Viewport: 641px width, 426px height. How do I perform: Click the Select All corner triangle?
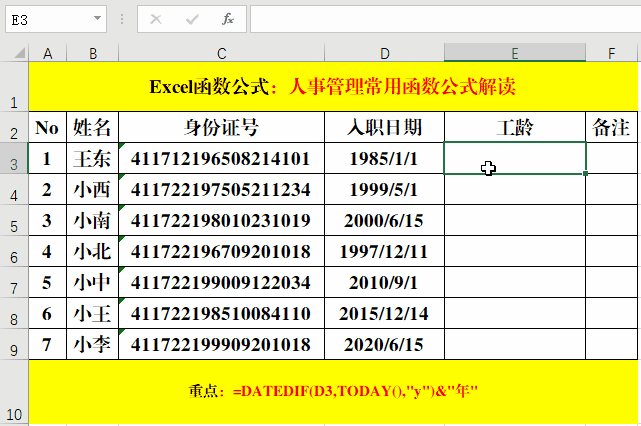coord(19,53)
